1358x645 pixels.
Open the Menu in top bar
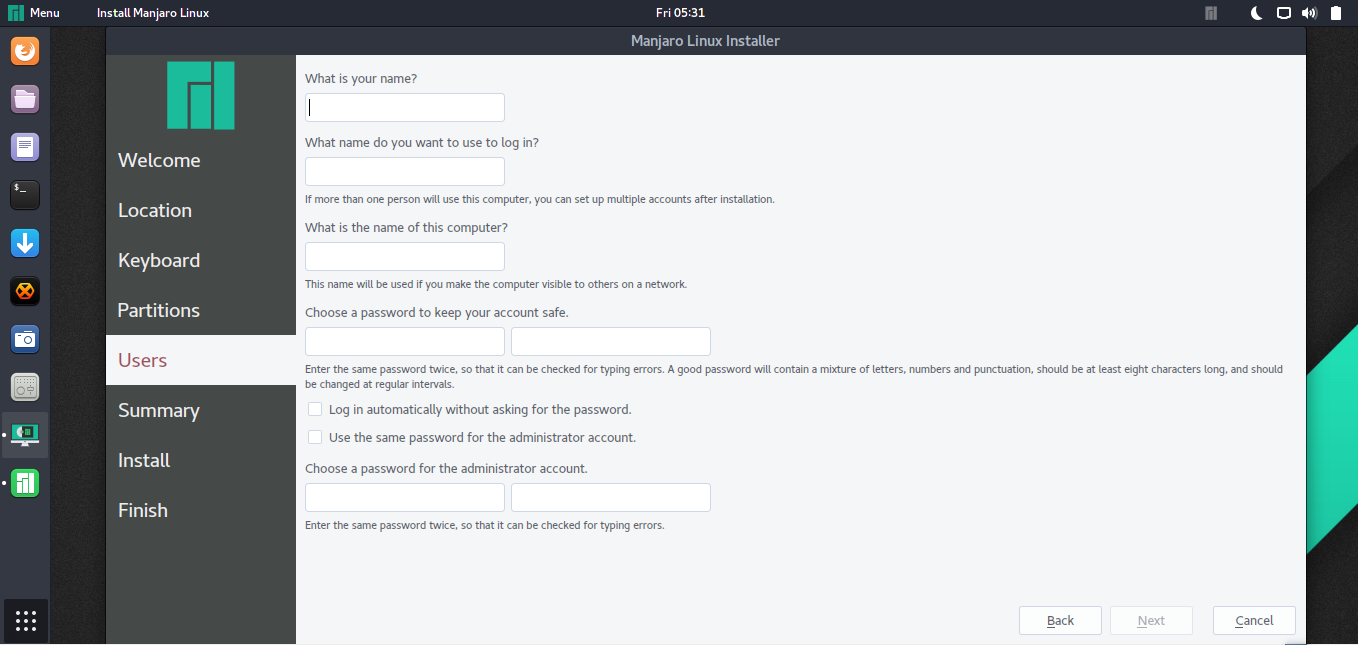tap(34, 13)
